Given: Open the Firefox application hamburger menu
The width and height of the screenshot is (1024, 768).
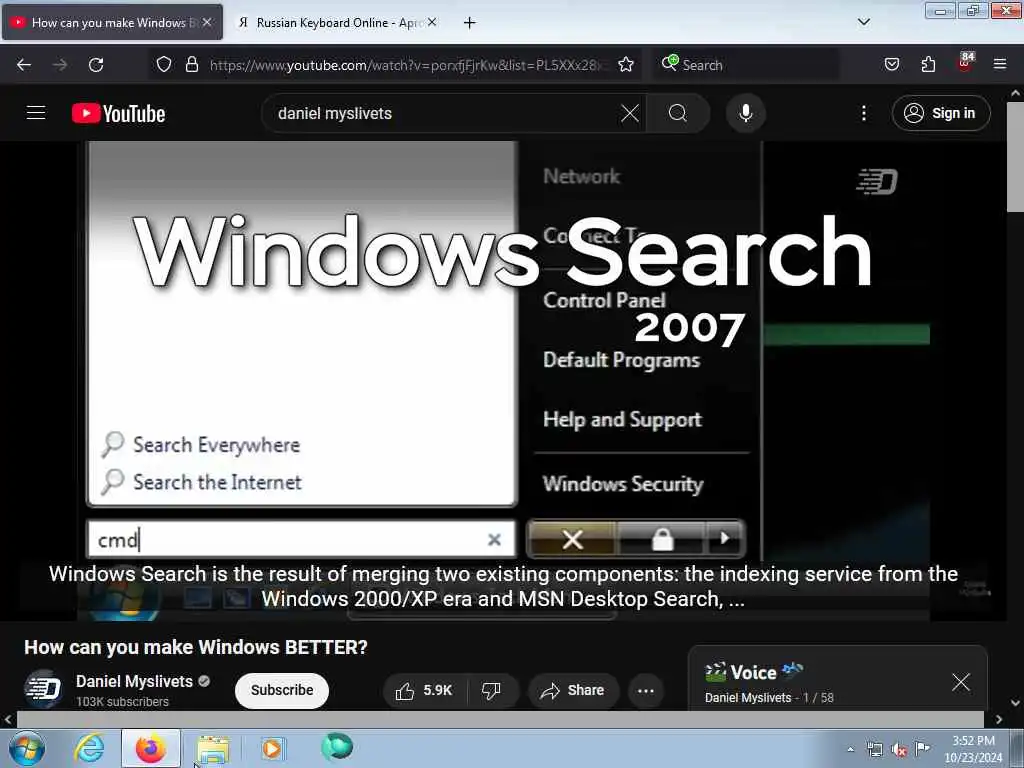Looking at the screenshot, I should click(x=1000, y=64).
